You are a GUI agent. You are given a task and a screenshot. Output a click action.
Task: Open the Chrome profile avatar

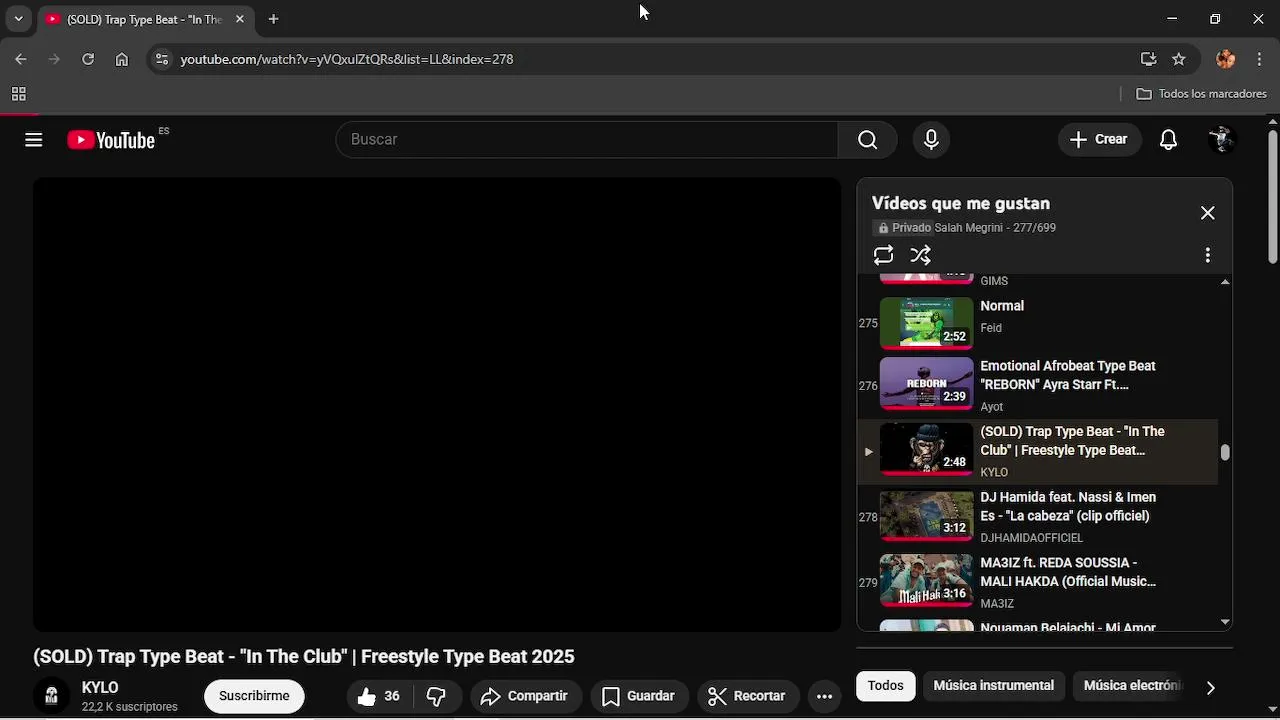click(1225, 59)
